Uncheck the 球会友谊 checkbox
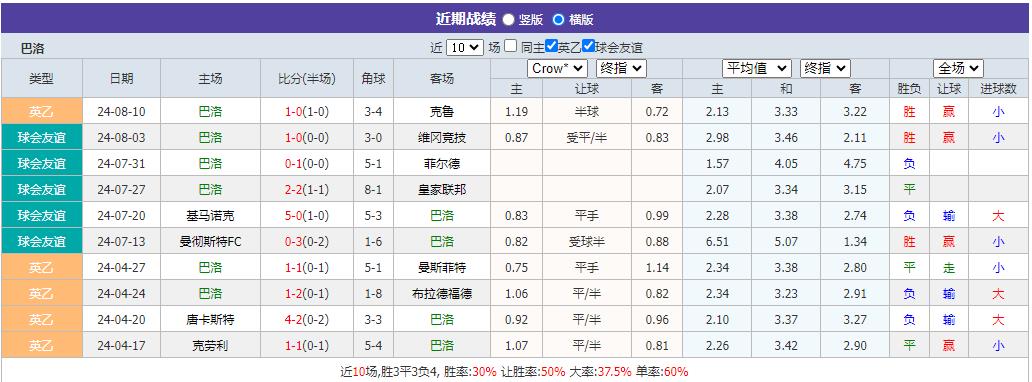 588,46
